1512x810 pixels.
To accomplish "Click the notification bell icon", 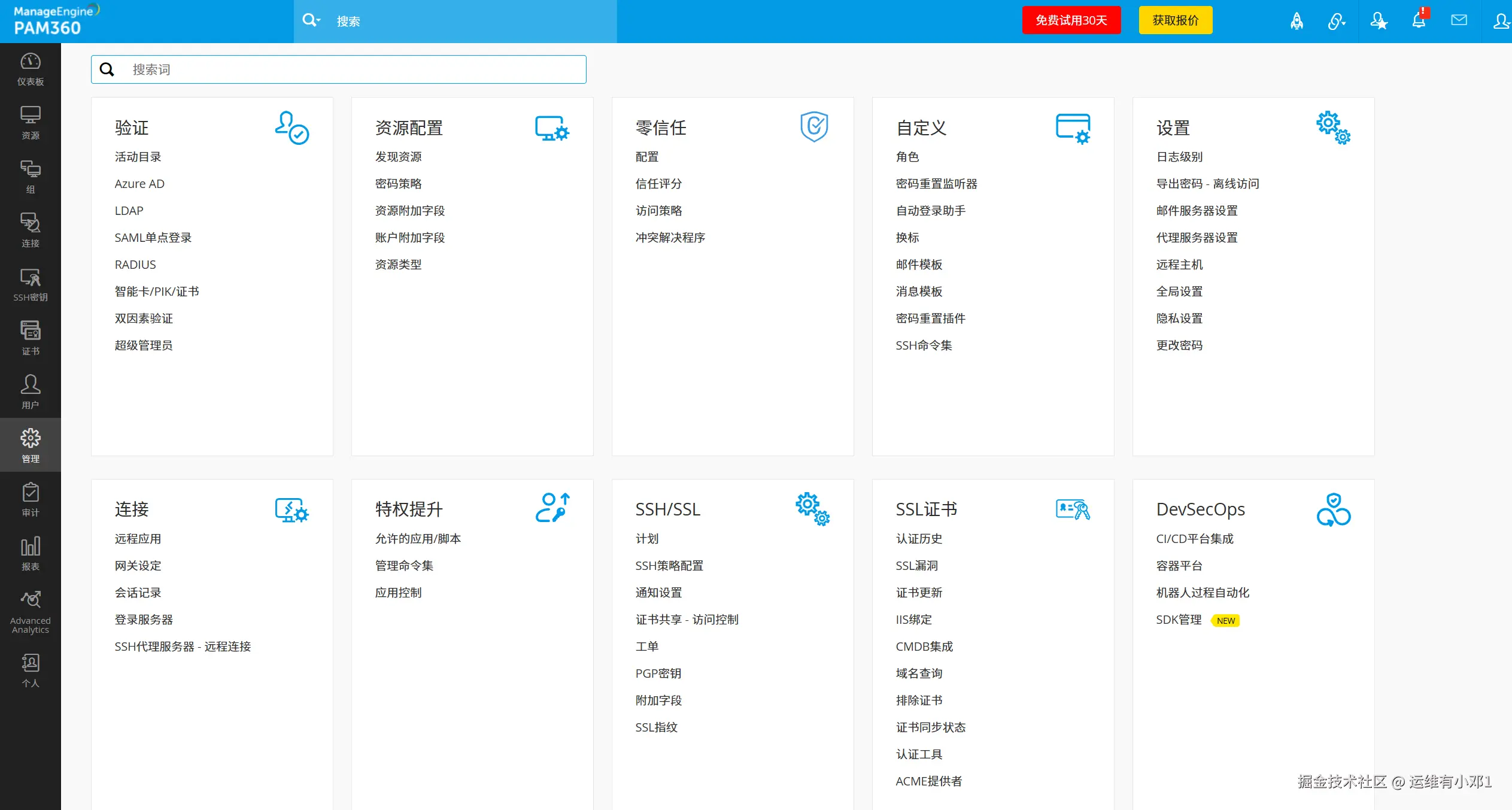I will click(1419, 21).
